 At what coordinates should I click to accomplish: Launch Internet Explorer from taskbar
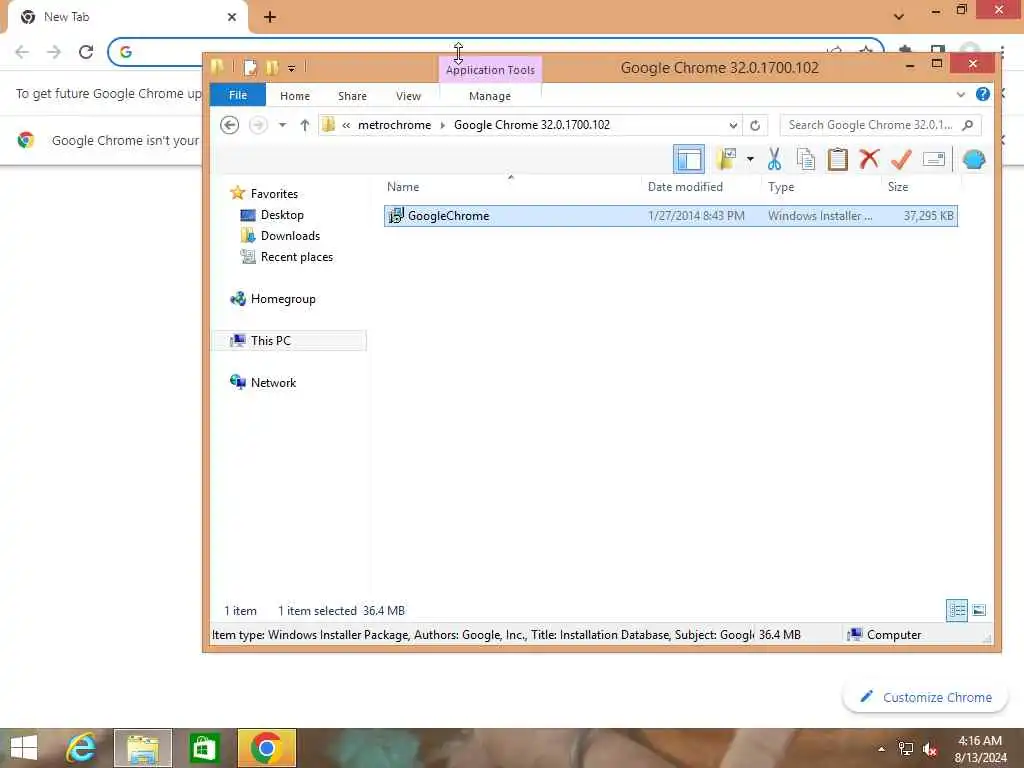(x=81, y=748)
